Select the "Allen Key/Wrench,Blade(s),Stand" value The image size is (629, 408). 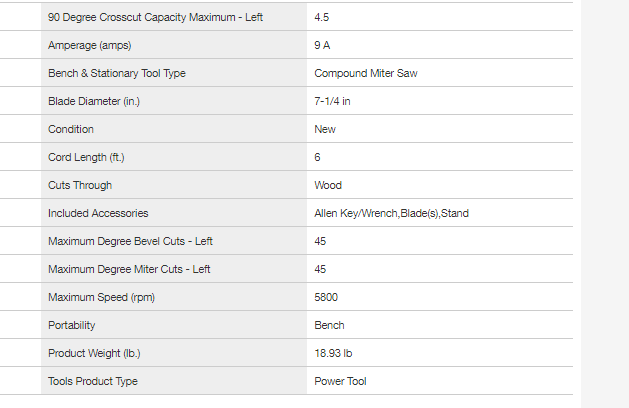coord(392,213)
